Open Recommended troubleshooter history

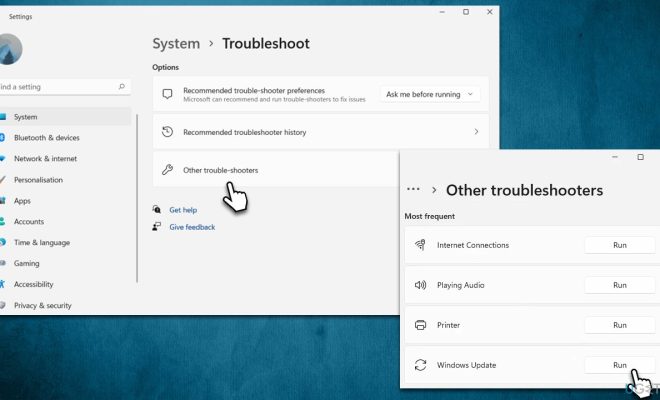pyautogui.click(x=321, y=132)
